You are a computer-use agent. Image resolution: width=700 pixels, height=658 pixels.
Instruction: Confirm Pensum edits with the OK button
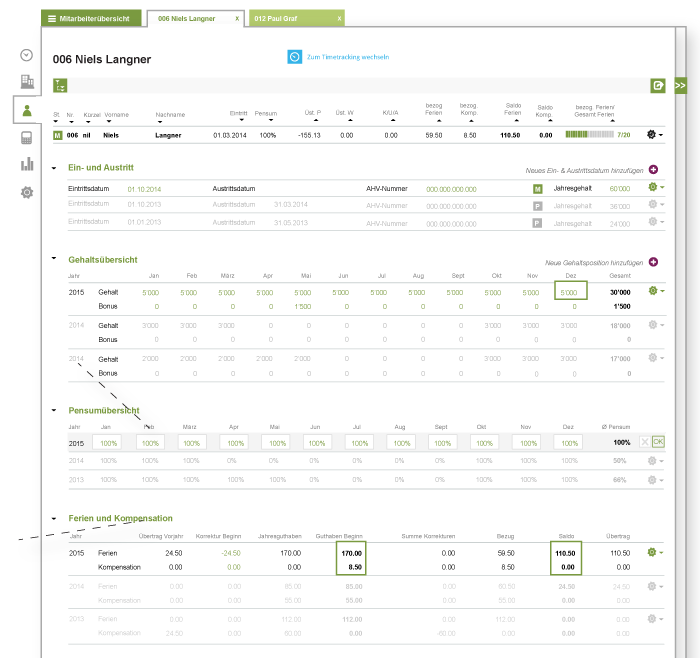pos(658,442)
